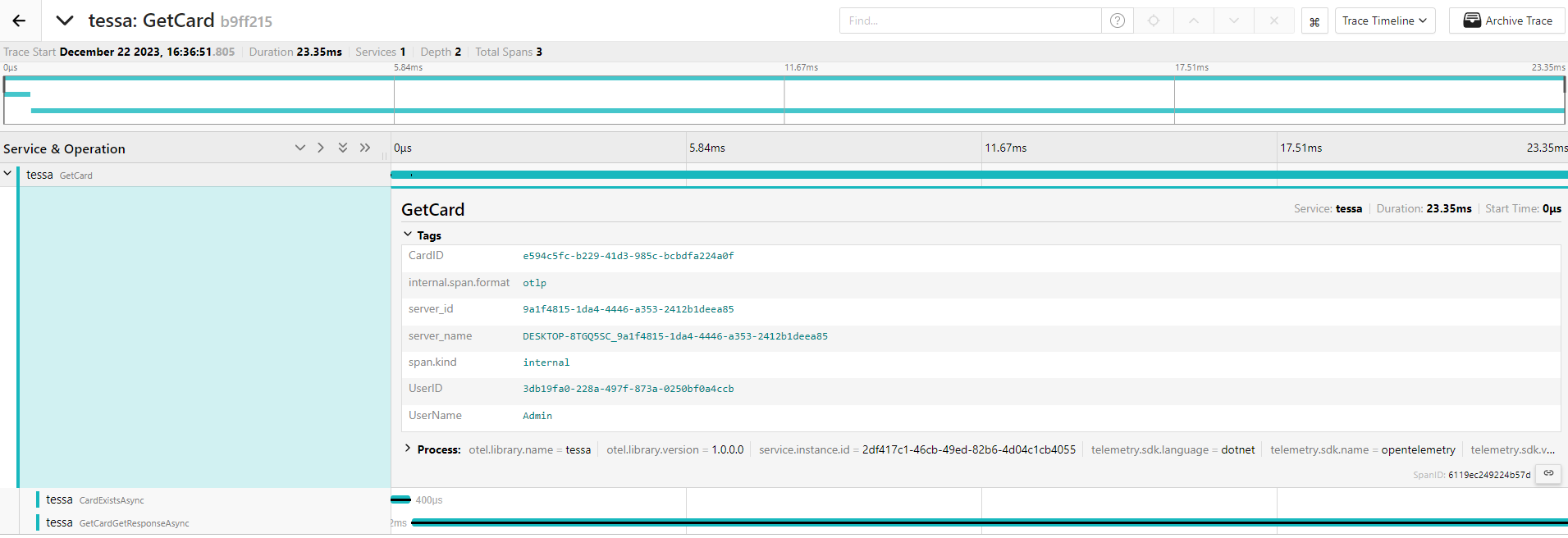Open the search help question mark icon

1117,21
